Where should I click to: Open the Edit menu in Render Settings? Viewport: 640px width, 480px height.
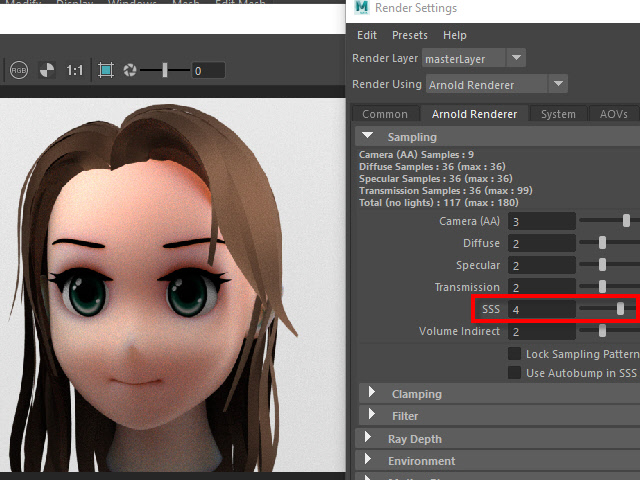[x=367, y=35]
